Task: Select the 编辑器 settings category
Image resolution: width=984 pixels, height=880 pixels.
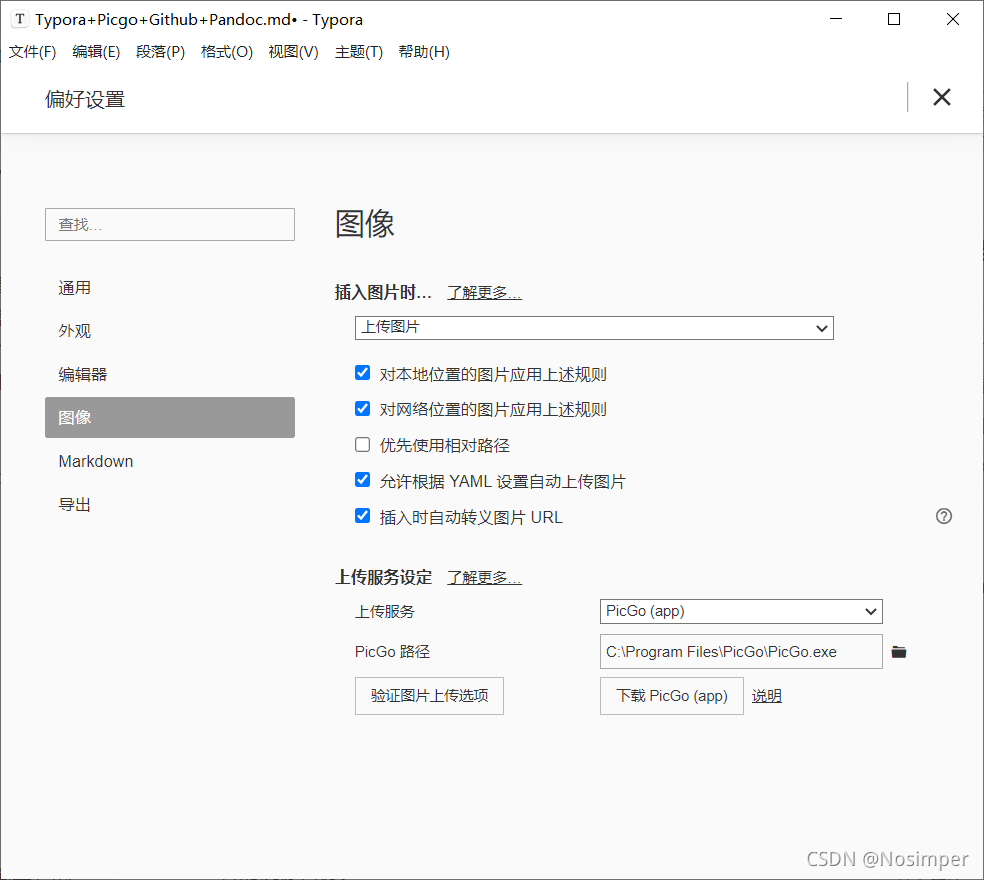Action: (169, 374)
